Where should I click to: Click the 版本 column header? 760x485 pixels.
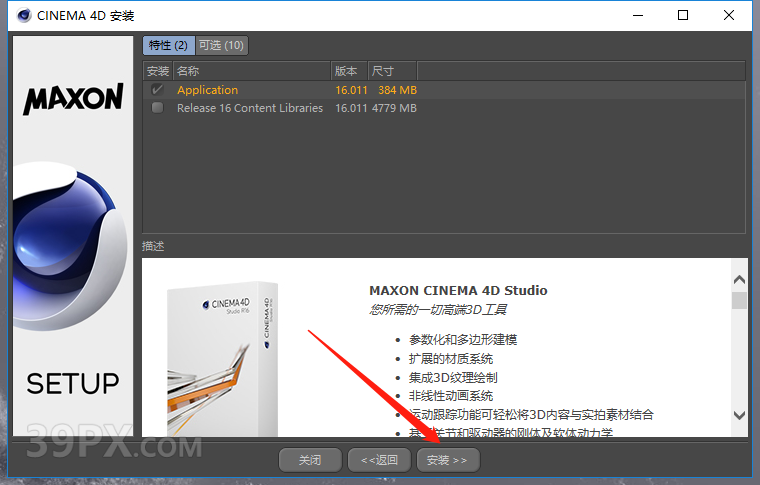point(349,71)
